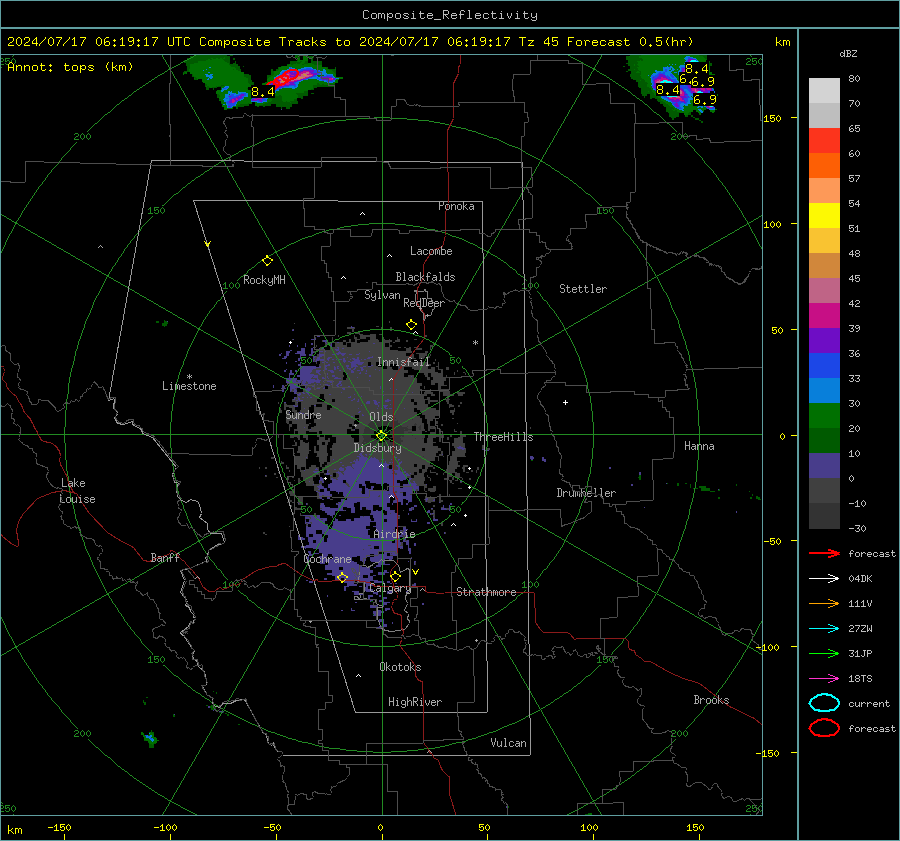The image size is (900, 841).
Task: Click the Cochrane town label
Action: (327, 559)
